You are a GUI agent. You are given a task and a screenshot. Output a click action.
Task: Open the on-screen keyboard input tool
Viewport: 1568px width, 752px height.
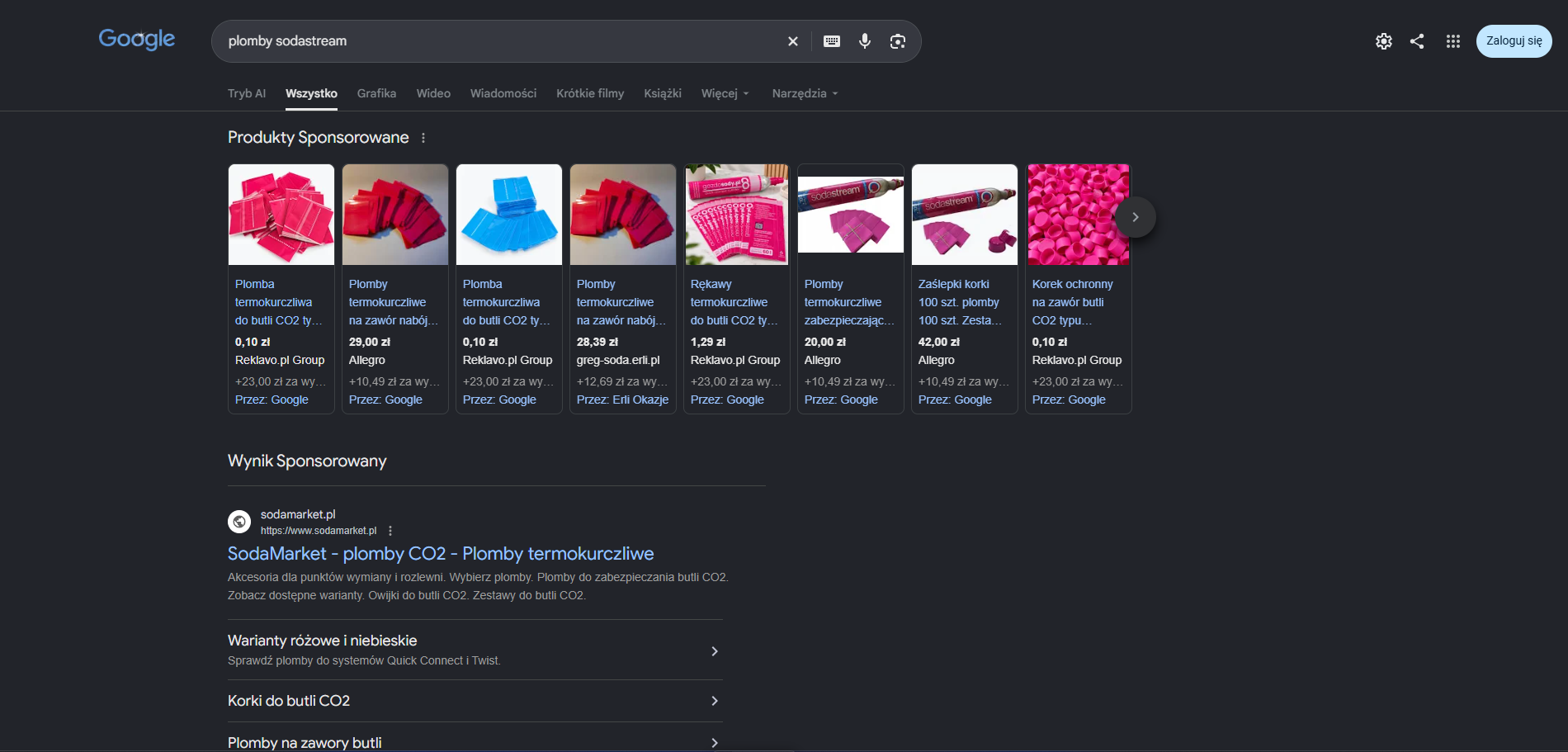click(832, 41)
